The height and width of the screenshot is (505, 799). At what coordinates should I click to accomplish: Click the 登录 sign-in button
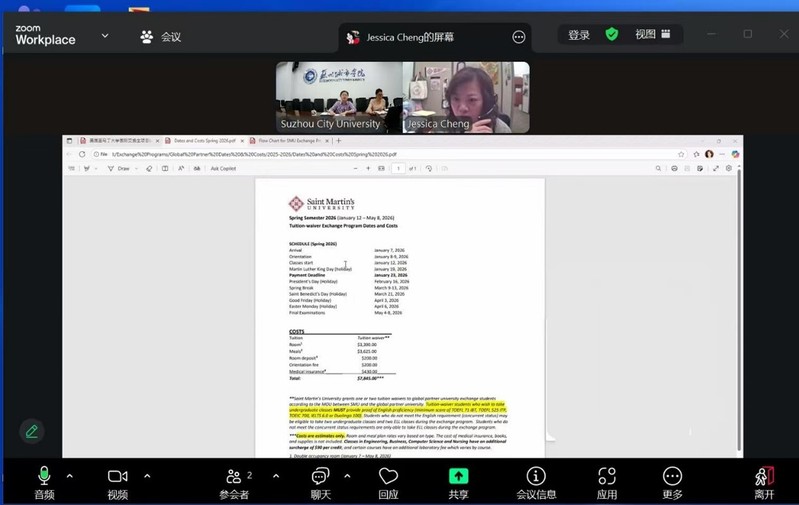(579, 35)
